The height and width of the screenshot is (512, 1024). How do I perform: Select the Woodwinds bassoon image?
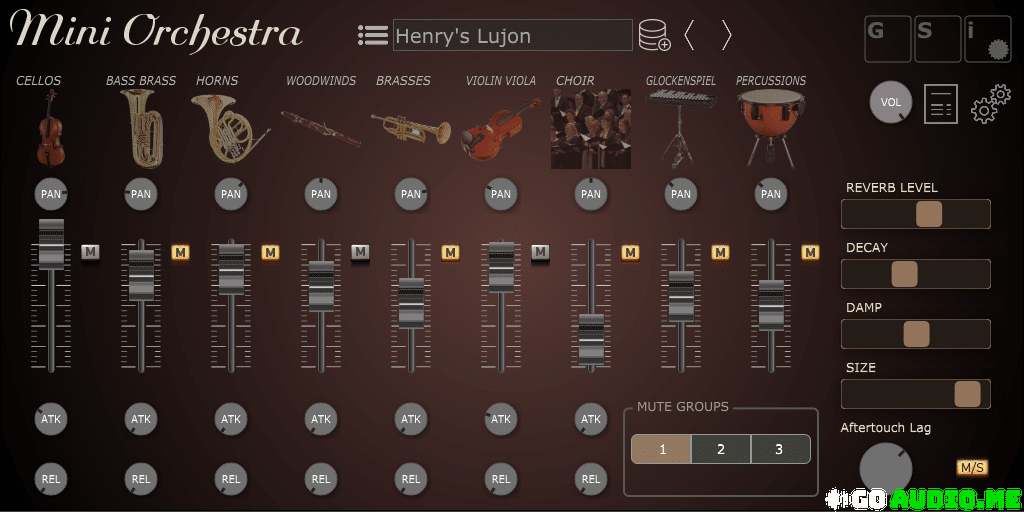(x=321, y=129)
